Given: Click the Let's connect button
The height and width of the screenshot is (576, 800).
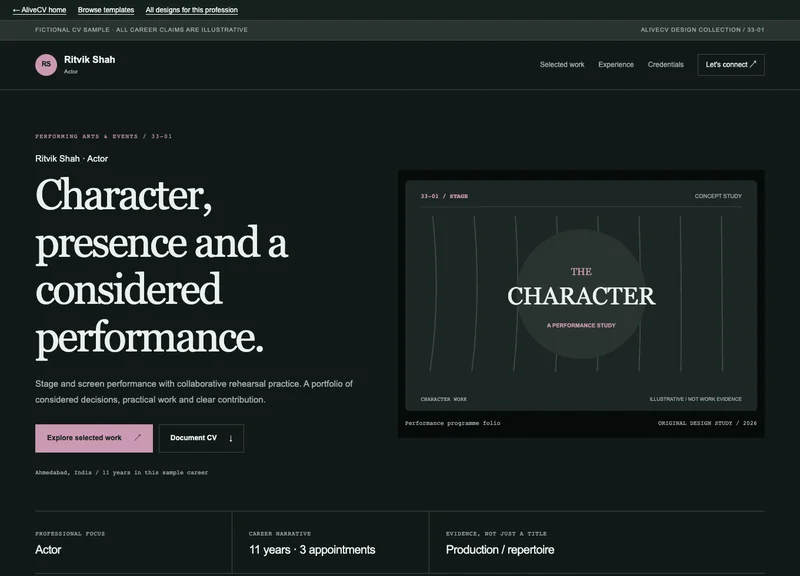Looking at the screenshot, I should (731, 65).
